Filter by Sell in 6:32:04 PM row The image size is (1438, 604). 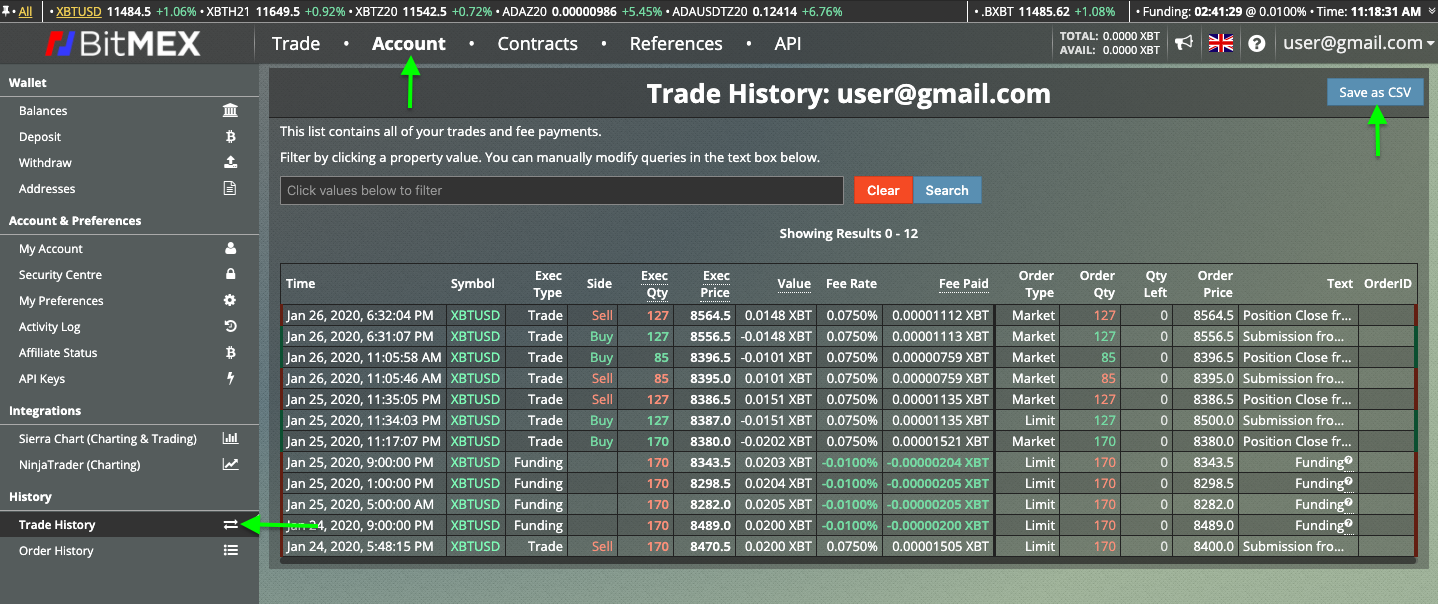(x=602, y=315)
